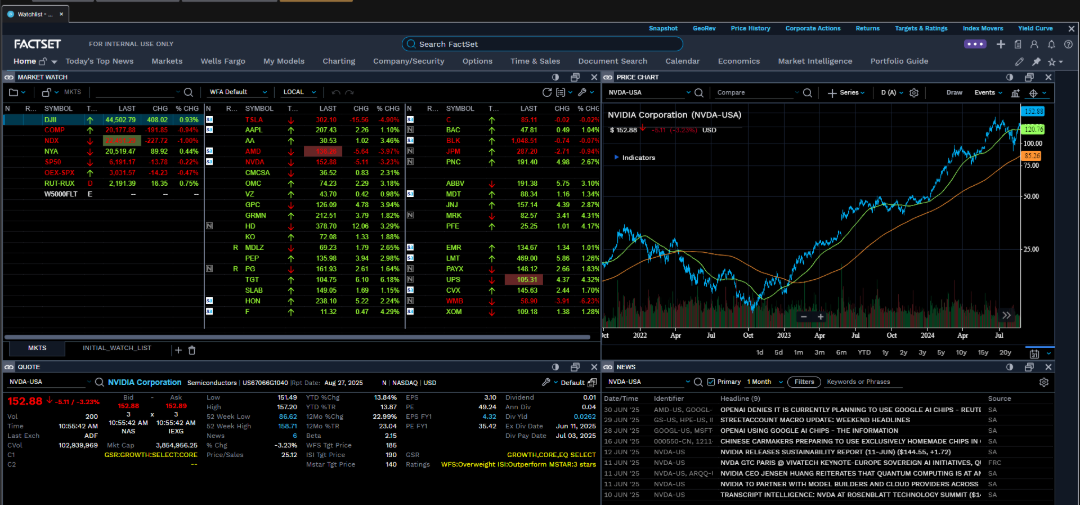Select the MKTS watchlist tab
The image size is (1080, 505).
pyautogui.click(x=37, y=348)
